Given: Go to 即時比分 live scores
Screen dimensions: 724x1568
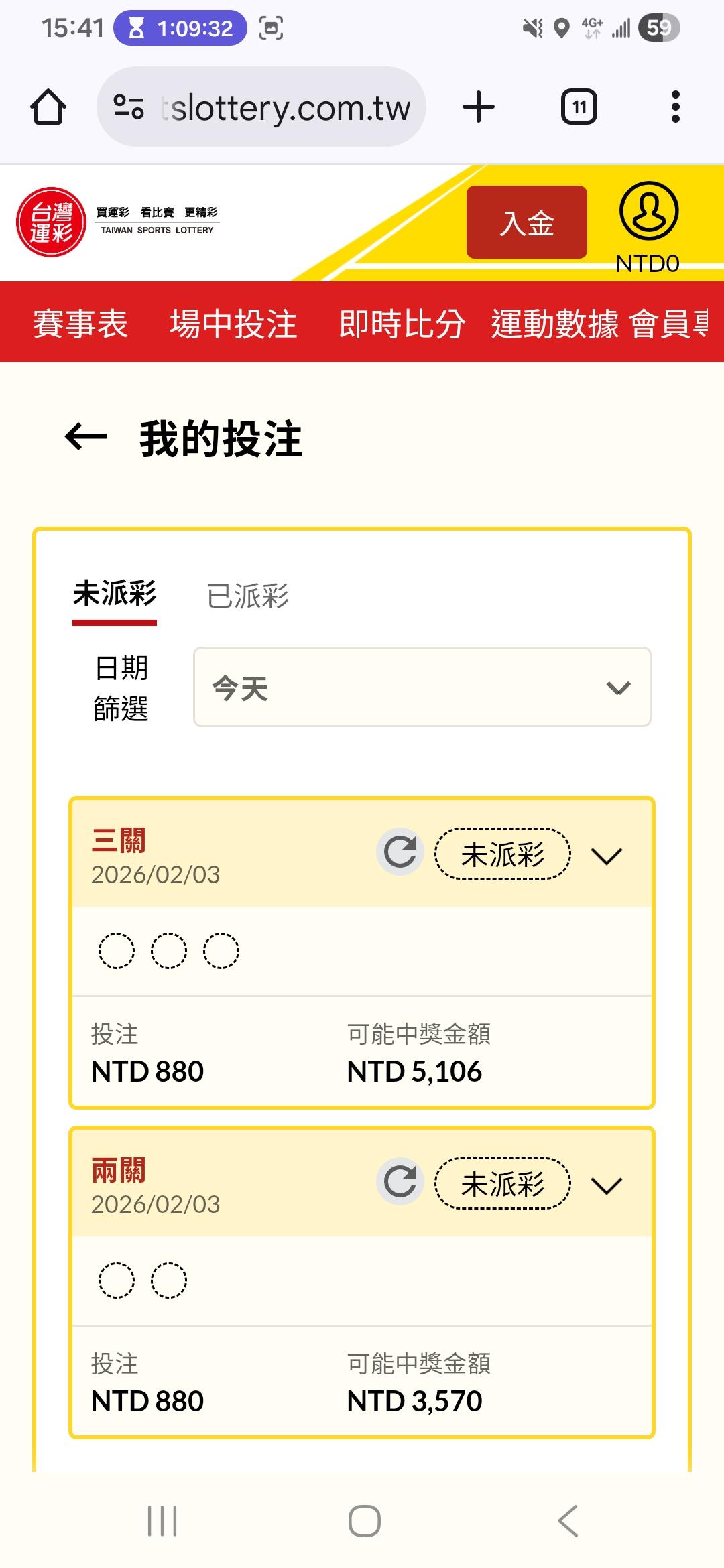Looking at the screenshot, I should tap(402, 324).
